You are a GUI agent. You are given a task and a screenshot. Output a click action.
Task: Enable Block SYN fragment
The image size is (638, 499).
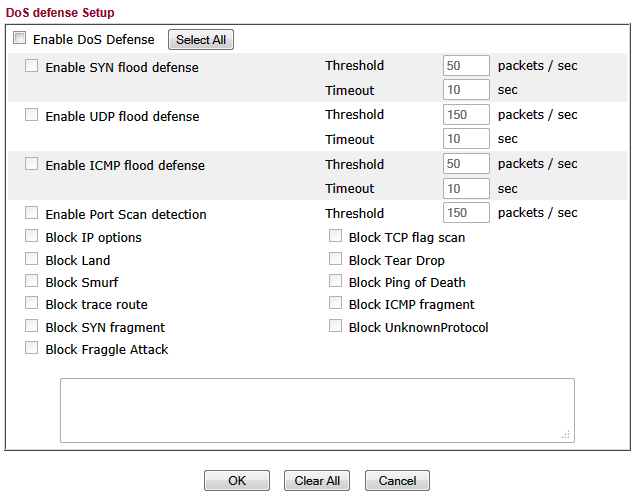[x=32, y=326]
